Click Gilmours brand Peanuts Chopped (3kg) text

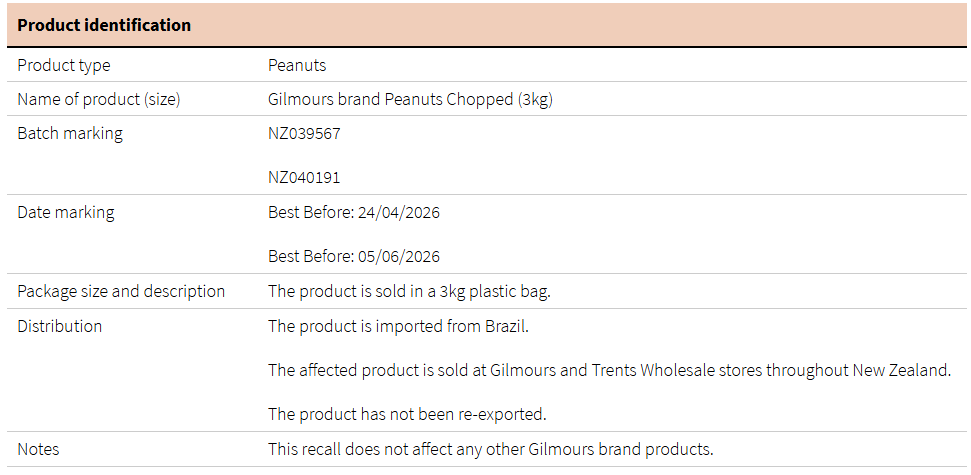coord(410,99)
